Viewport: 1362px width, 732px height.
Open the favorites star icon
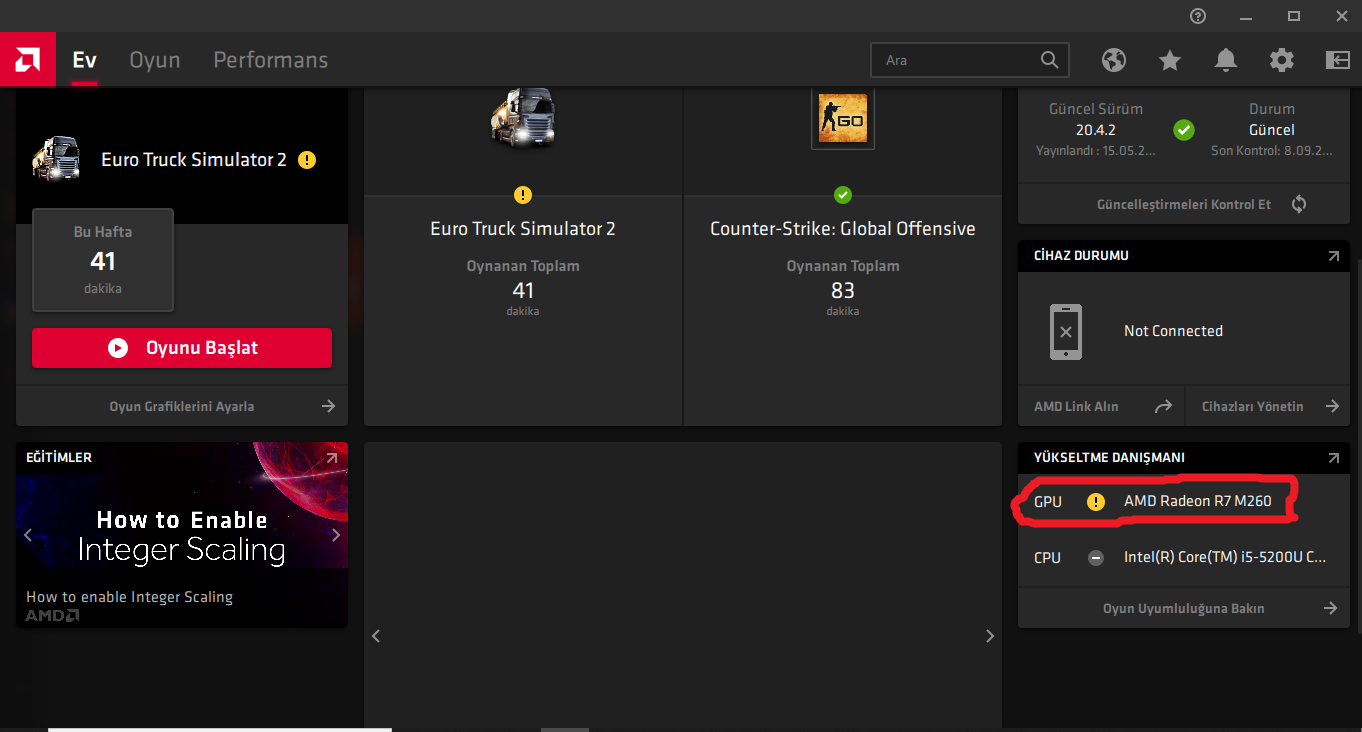point(1170,60)
